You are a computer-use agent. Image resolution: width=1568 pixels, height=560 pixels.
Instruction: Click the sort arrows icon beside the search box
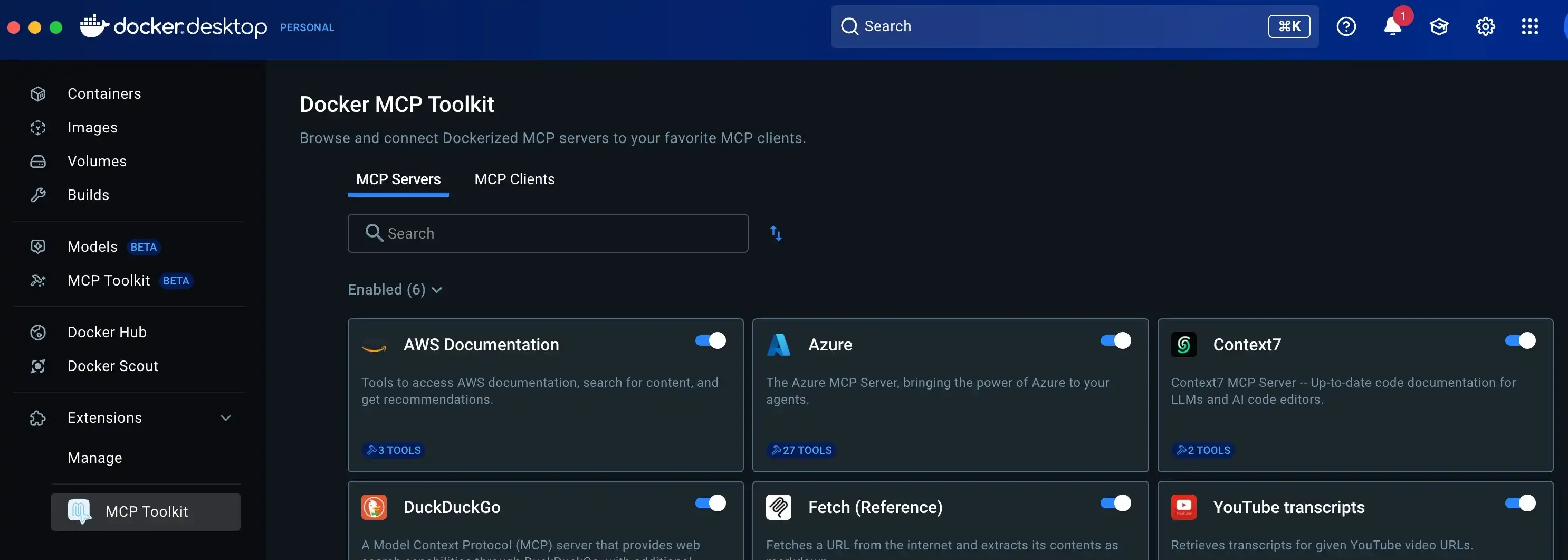[x=776, y=233]
